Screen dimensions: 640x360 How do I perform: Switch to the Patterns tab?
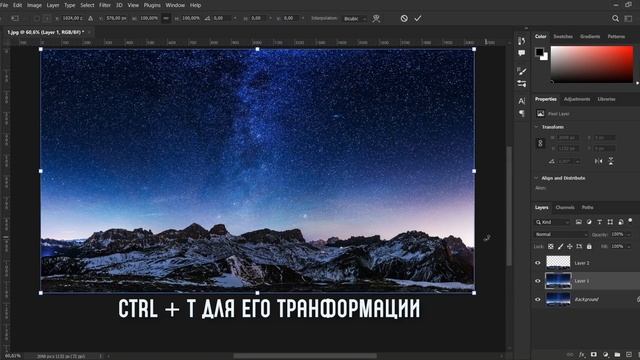pos(616,37)
